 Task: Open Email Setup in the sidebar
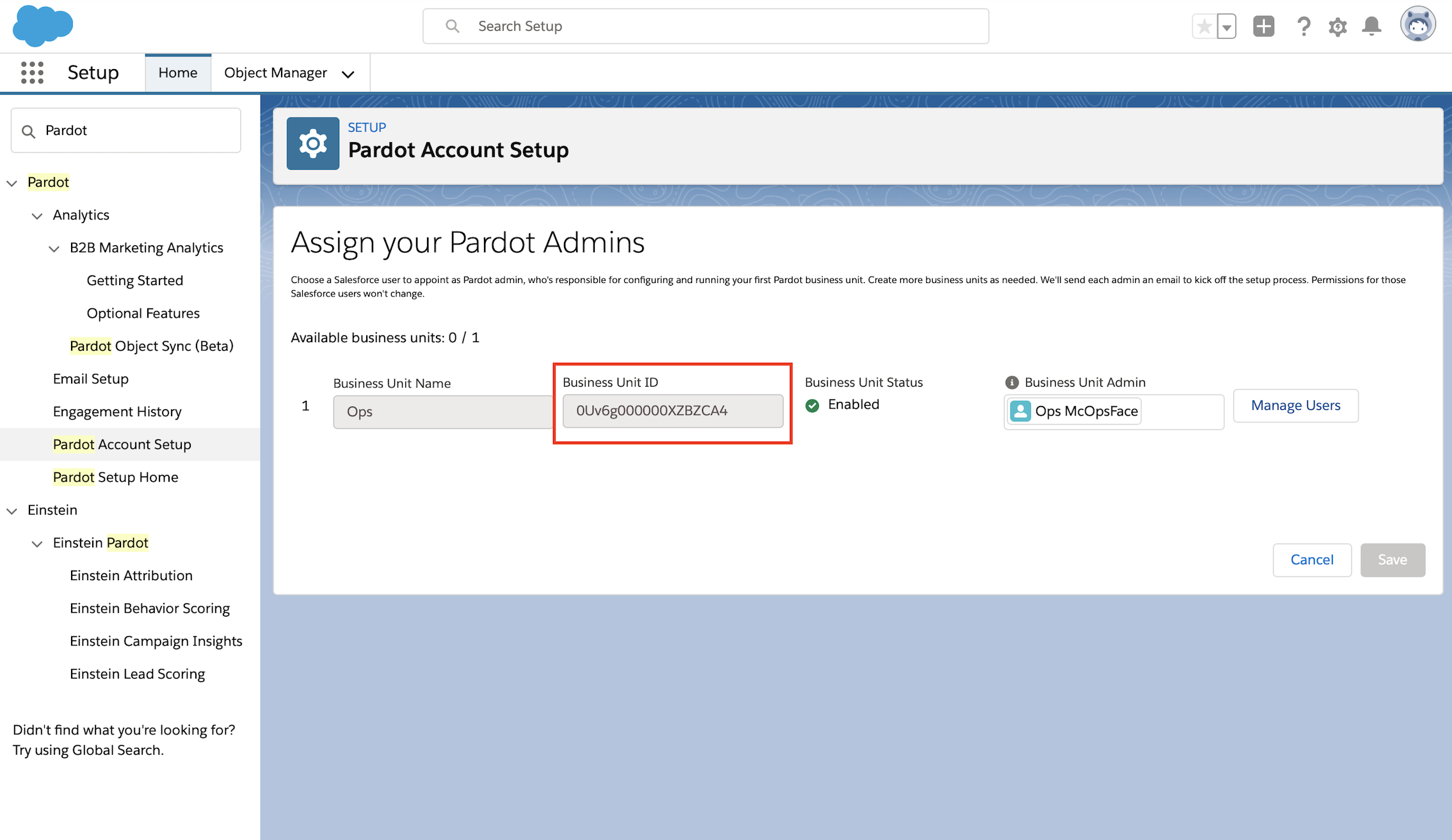(x=91, y=378)
